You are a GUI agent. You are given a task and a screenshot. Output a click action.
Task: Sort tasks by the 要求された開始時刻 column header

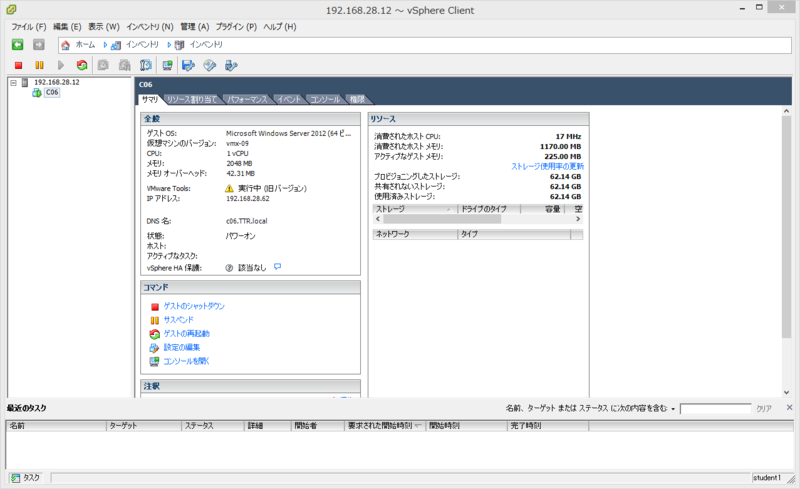385,426
